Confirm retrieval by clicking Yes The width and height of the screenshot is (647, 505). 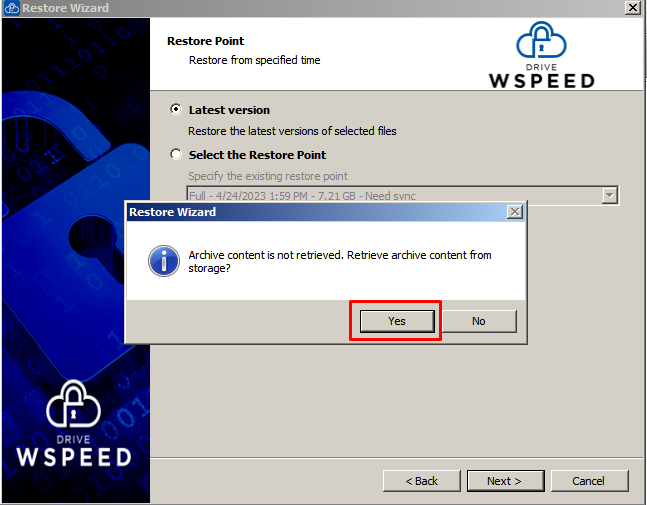click(397, 321)
